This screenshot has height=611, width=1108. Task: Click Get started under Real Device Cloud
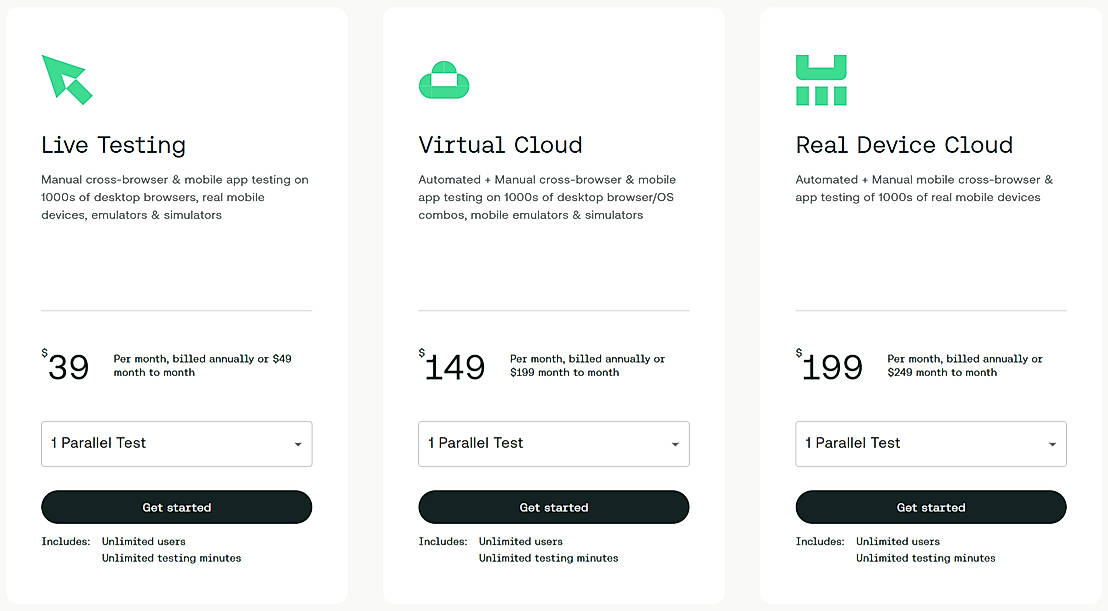click(931, 507)
